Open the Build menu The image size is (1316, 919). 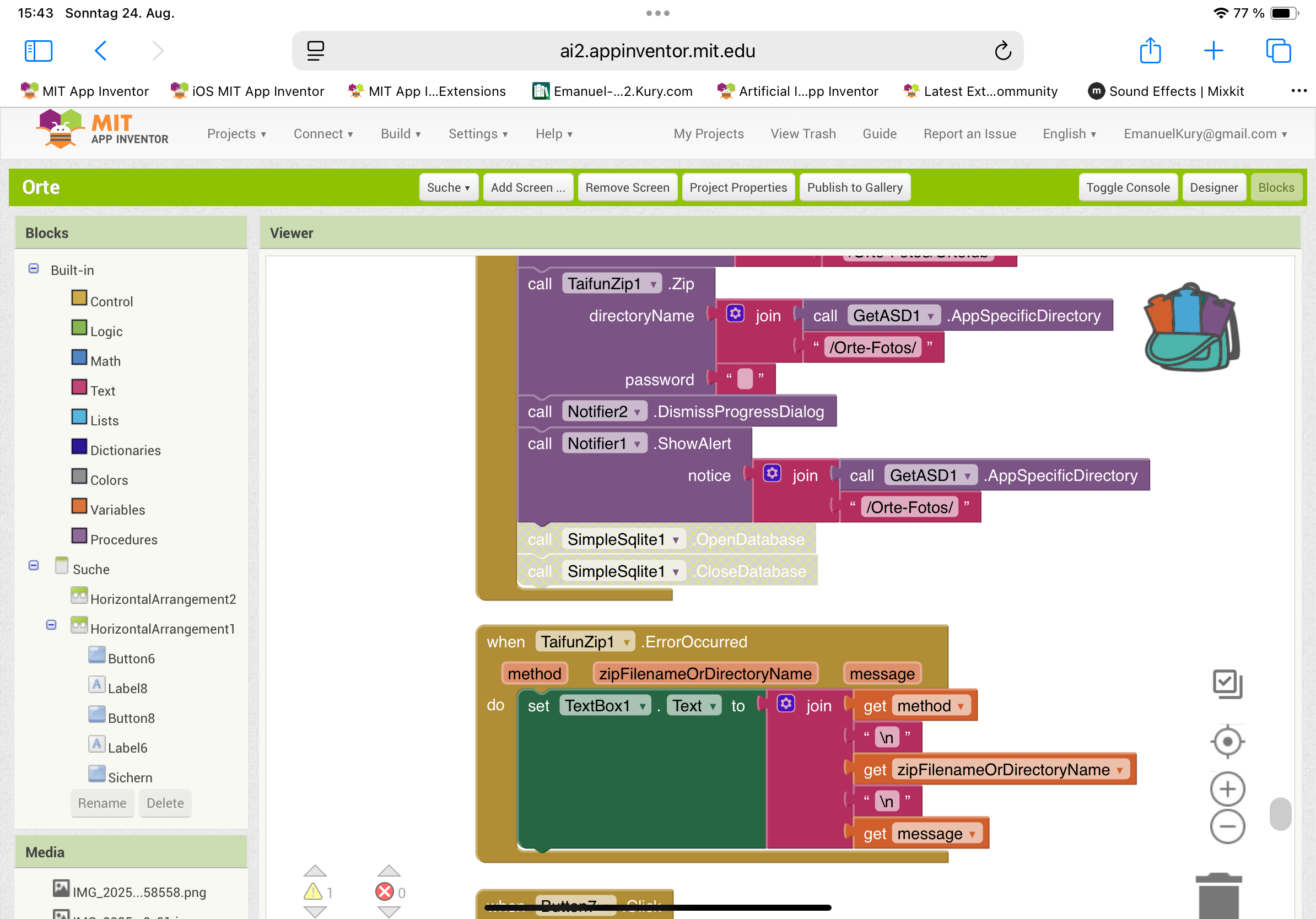[x=400, y=133]
